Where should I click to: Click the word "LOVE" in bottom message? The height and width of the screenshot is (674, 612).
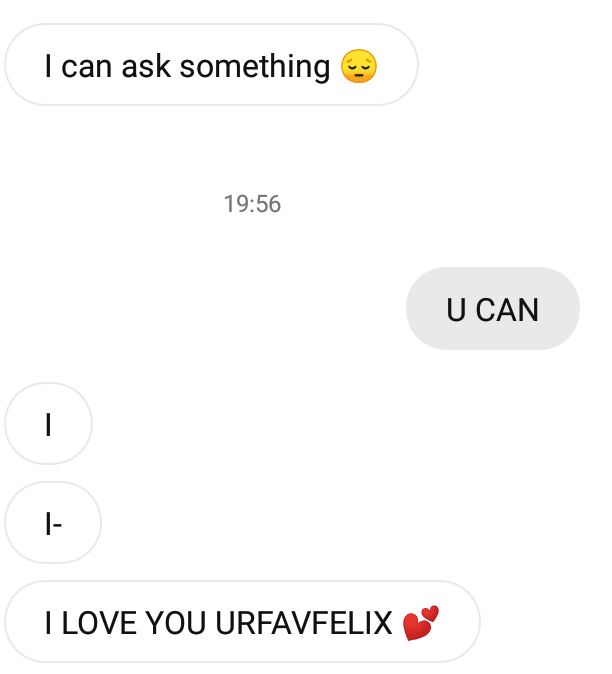click(x=100, y=623)
